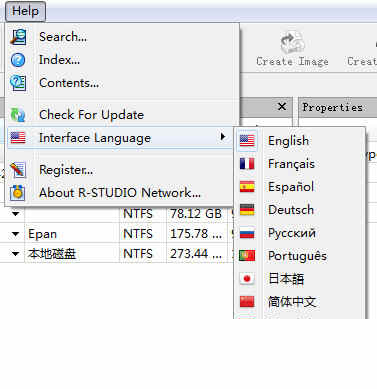The image size is (377, 389).
Task: Switch interface to Deutsch
Action: [291, 210]
